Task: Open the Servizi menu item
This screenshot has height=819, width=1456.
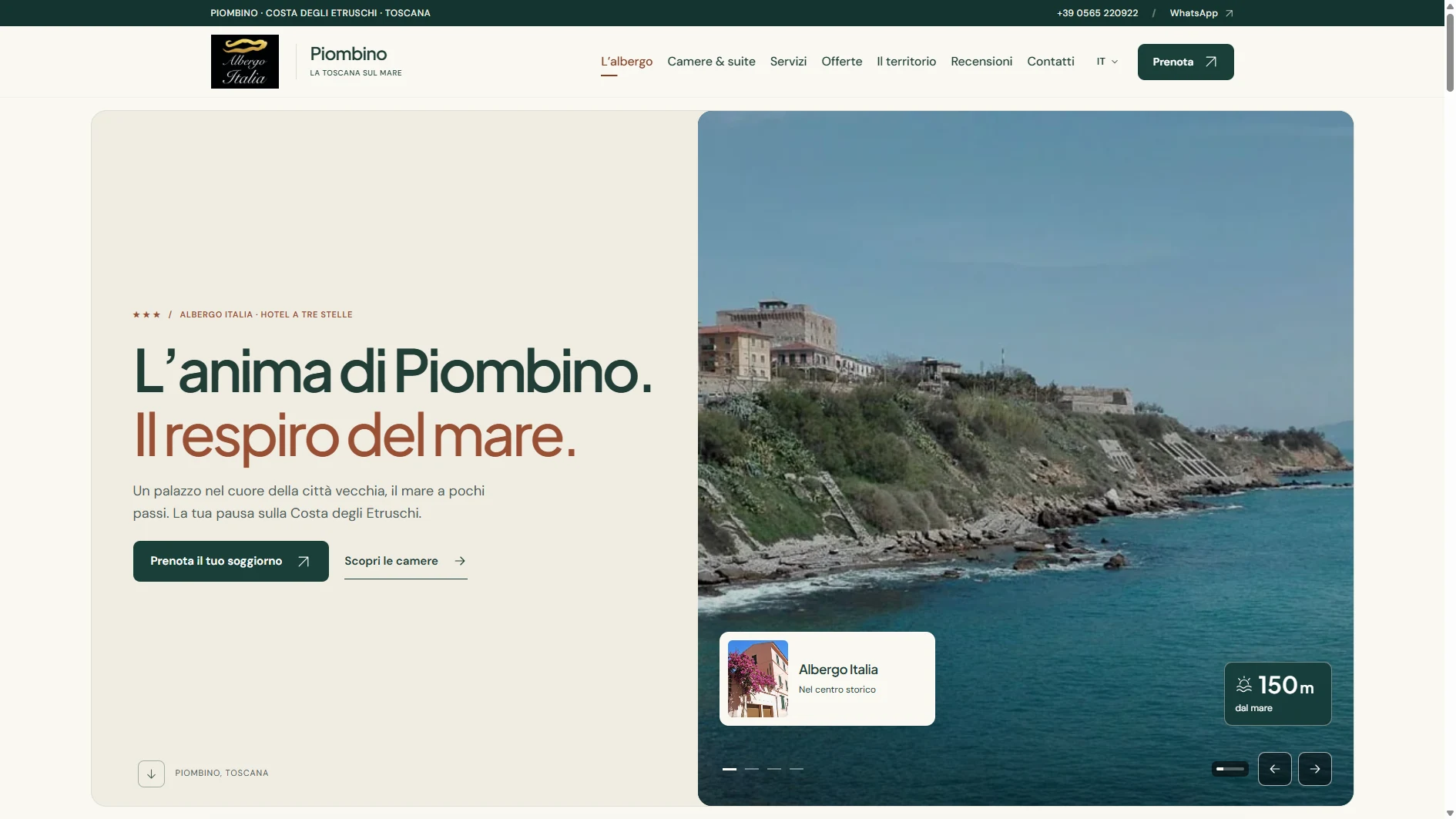Action: coord(788,62)
